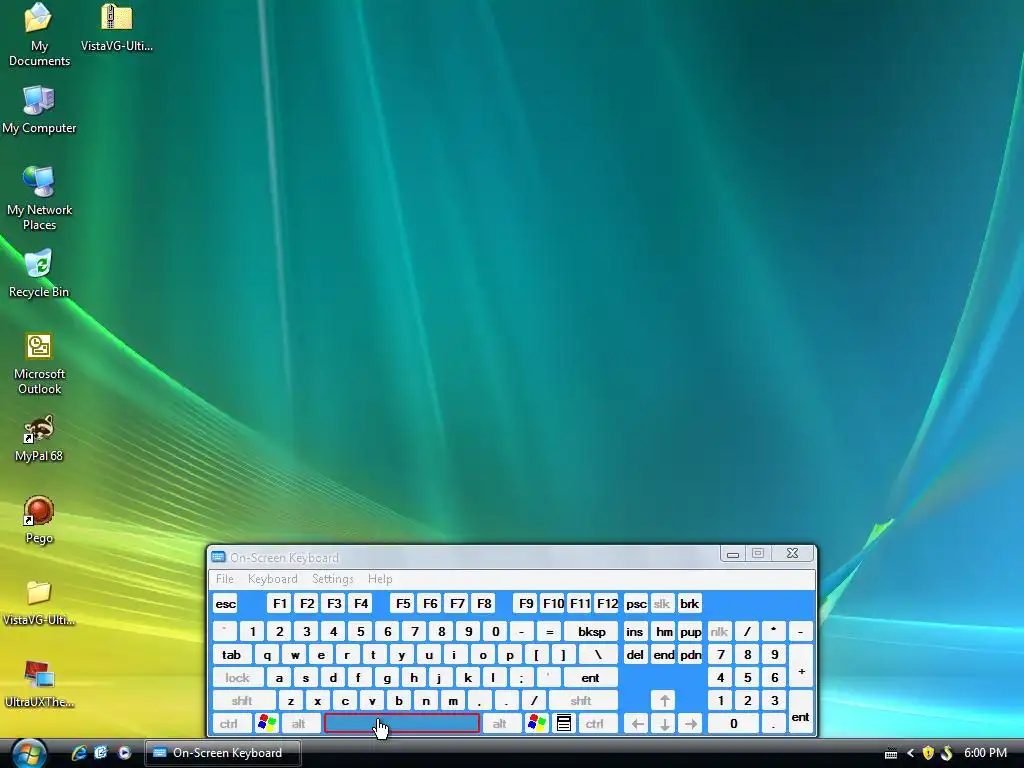Click the clock showing 6:00 PM
Image resolution: width=1024 pixels, height=768 pixels.
pos(985,753)
